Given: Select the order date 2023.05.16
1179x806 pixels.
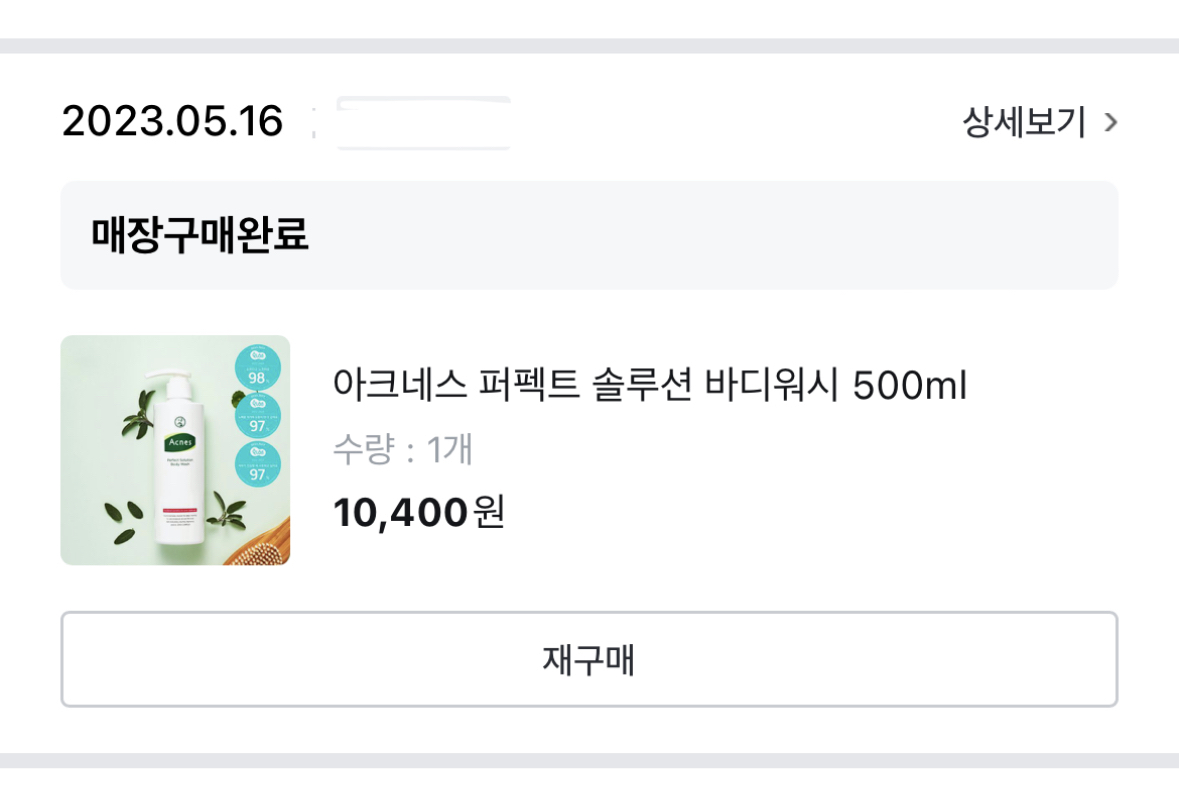Looking at the screenshot, I should click(173, 122).
